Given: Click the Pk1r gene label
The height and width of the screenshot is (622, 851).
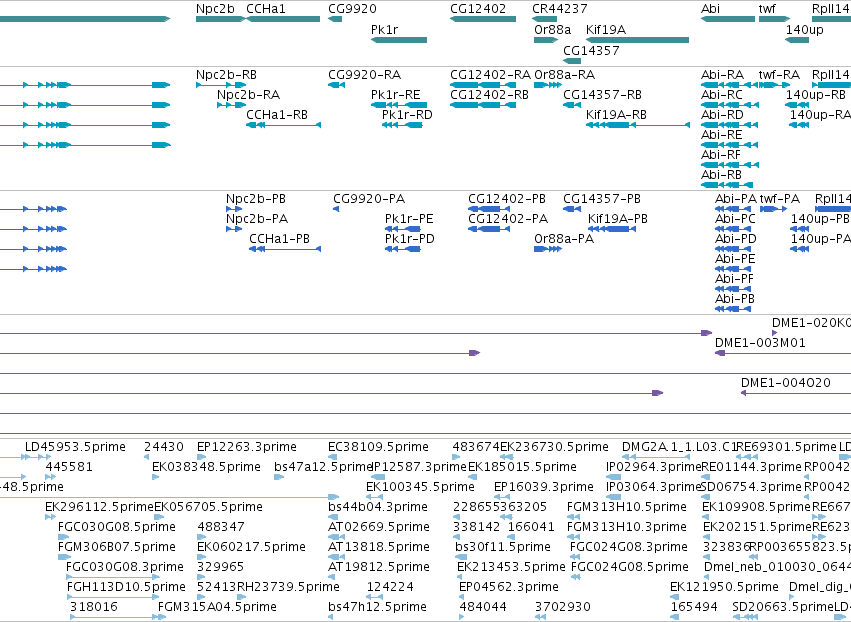Looking at the screenshot, I should [x=384, y=30].
